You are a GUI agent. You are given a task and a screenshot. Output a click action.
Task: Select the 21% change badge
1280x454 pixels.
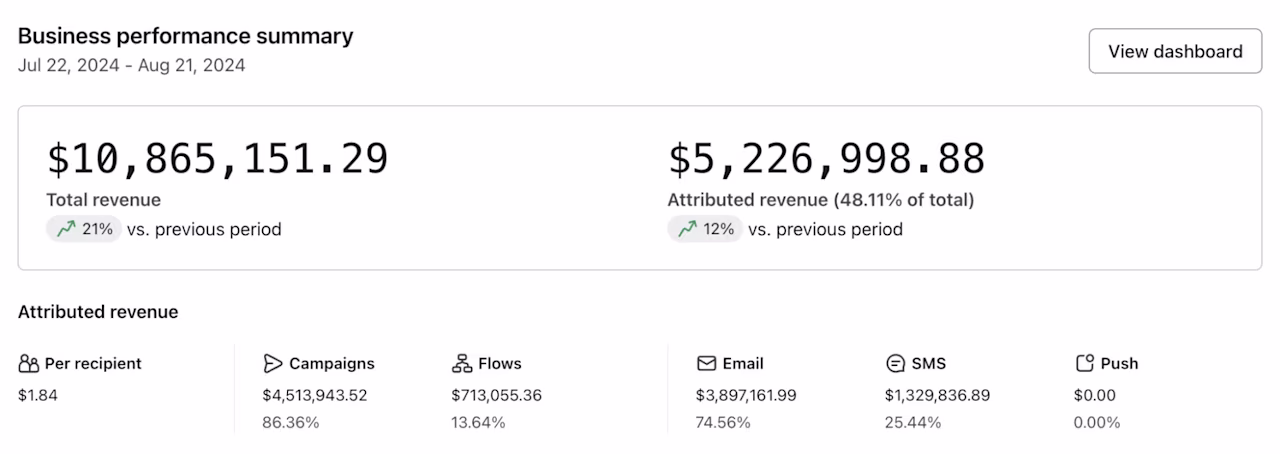point(84,229)
